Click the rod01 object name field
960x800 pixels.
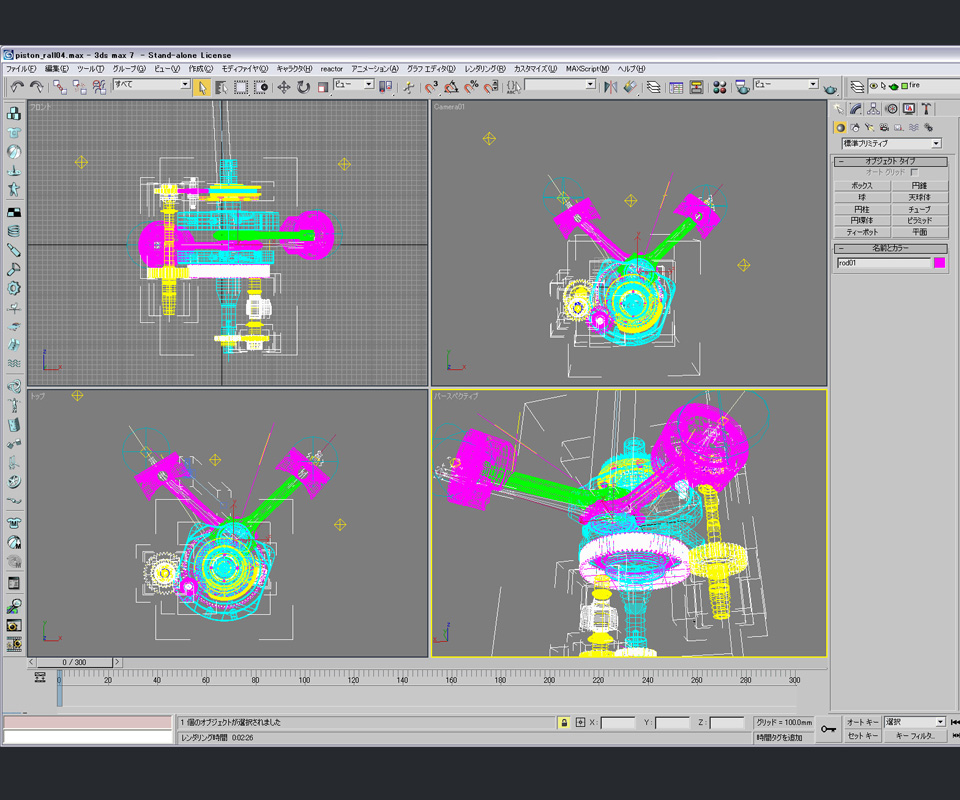(883, 263)
